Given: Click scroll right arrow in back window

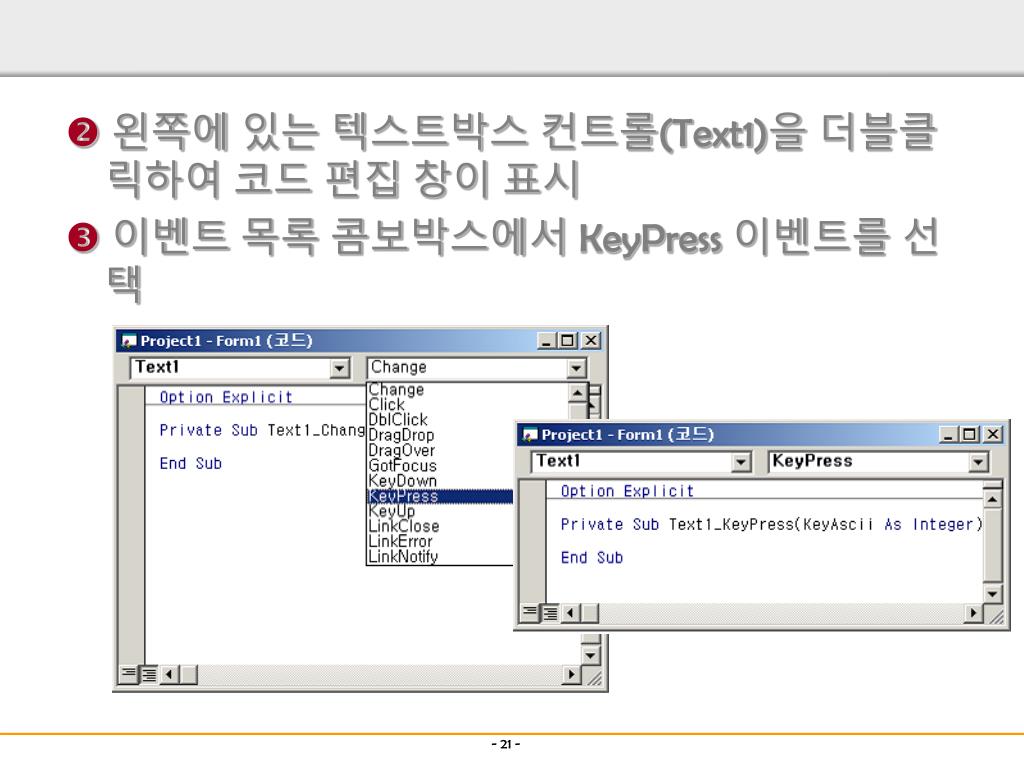Looking at the screenshot, I should pyautogui.click(x=571, y=673).
